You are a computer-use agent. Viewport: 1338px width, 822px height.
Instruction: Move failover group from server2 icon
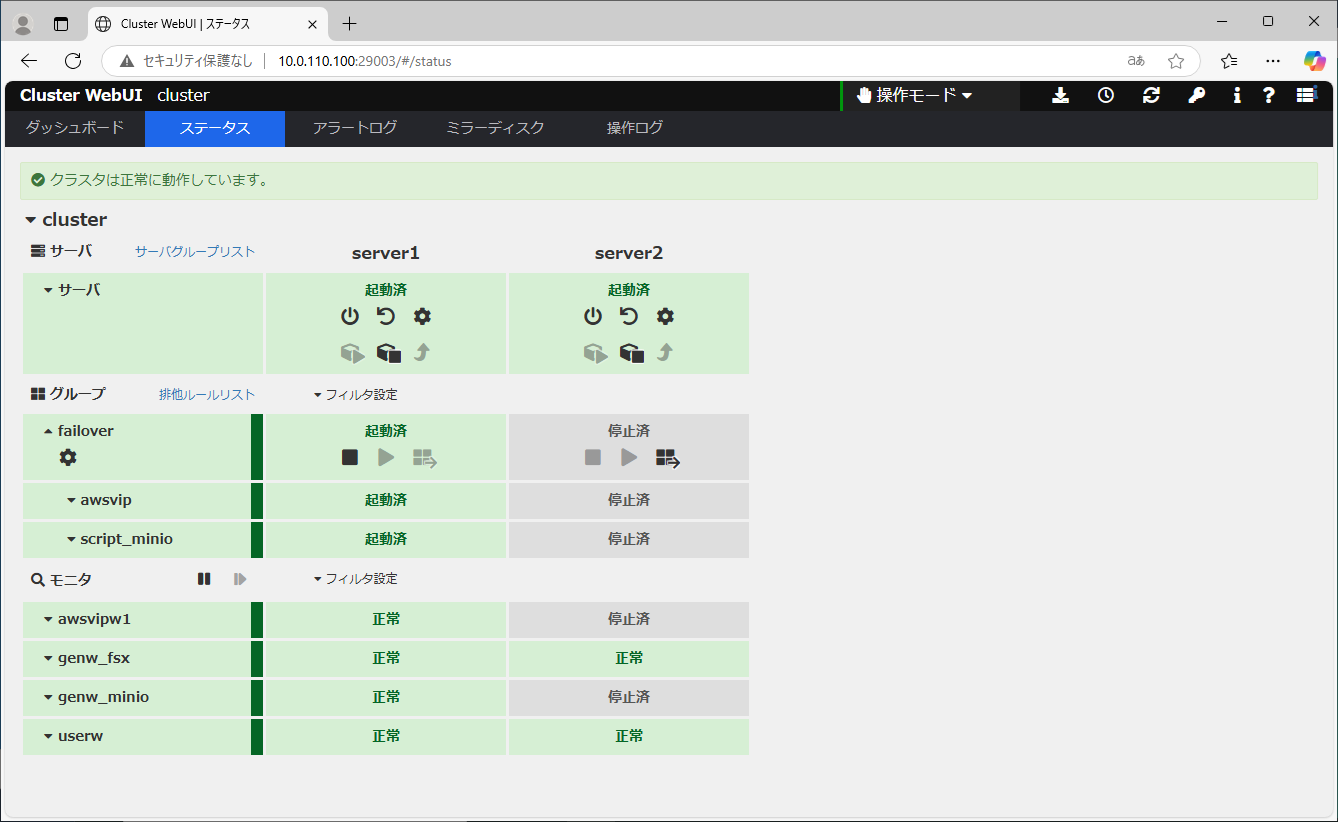click(668, 458)
